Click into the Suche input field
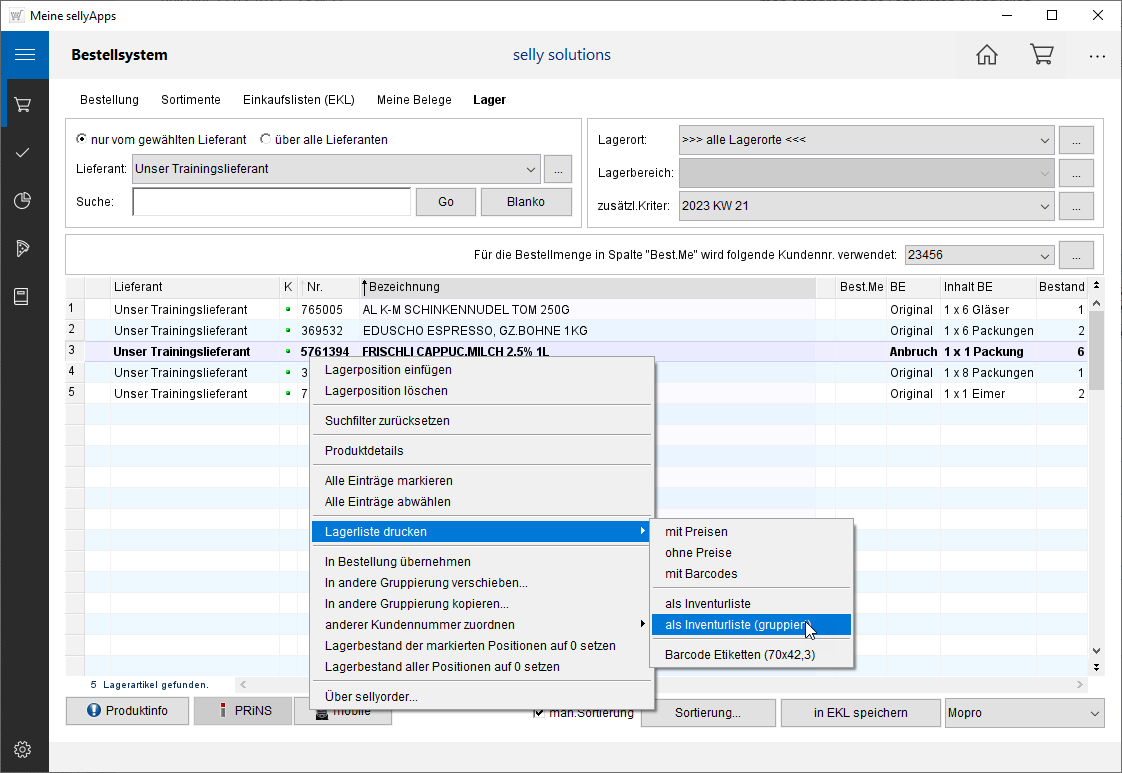The image size is (1122, 773). [271, 202]
